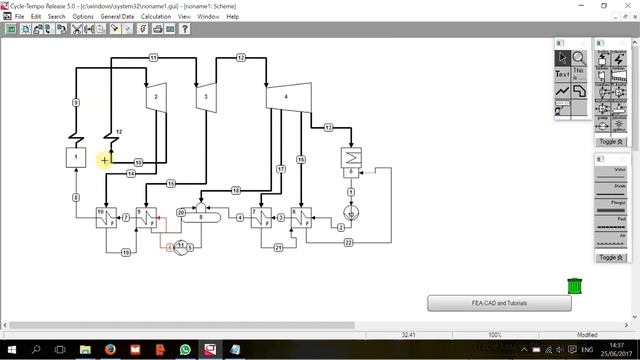Click the printer toolbar icon
Screen dimensions: 640x360
[x=158, y=29]
